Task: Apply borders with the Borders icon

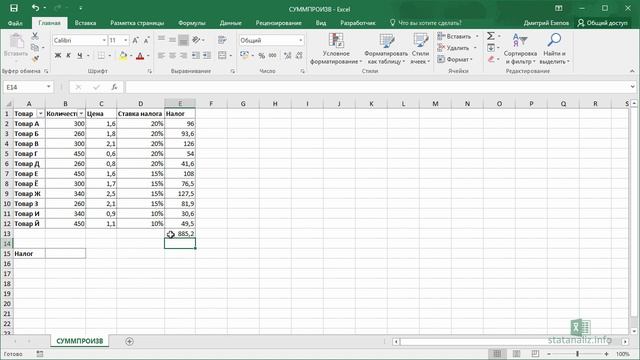Action: [101, 56]
